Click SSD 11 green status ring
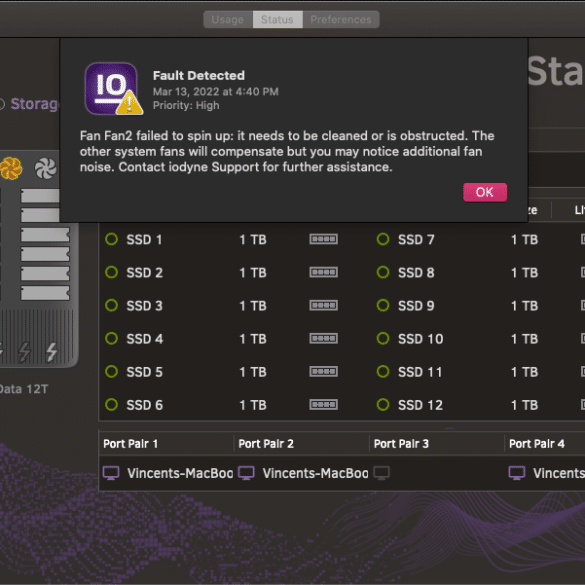This screenshot has height=585, width=585. [x=383, y=372]
